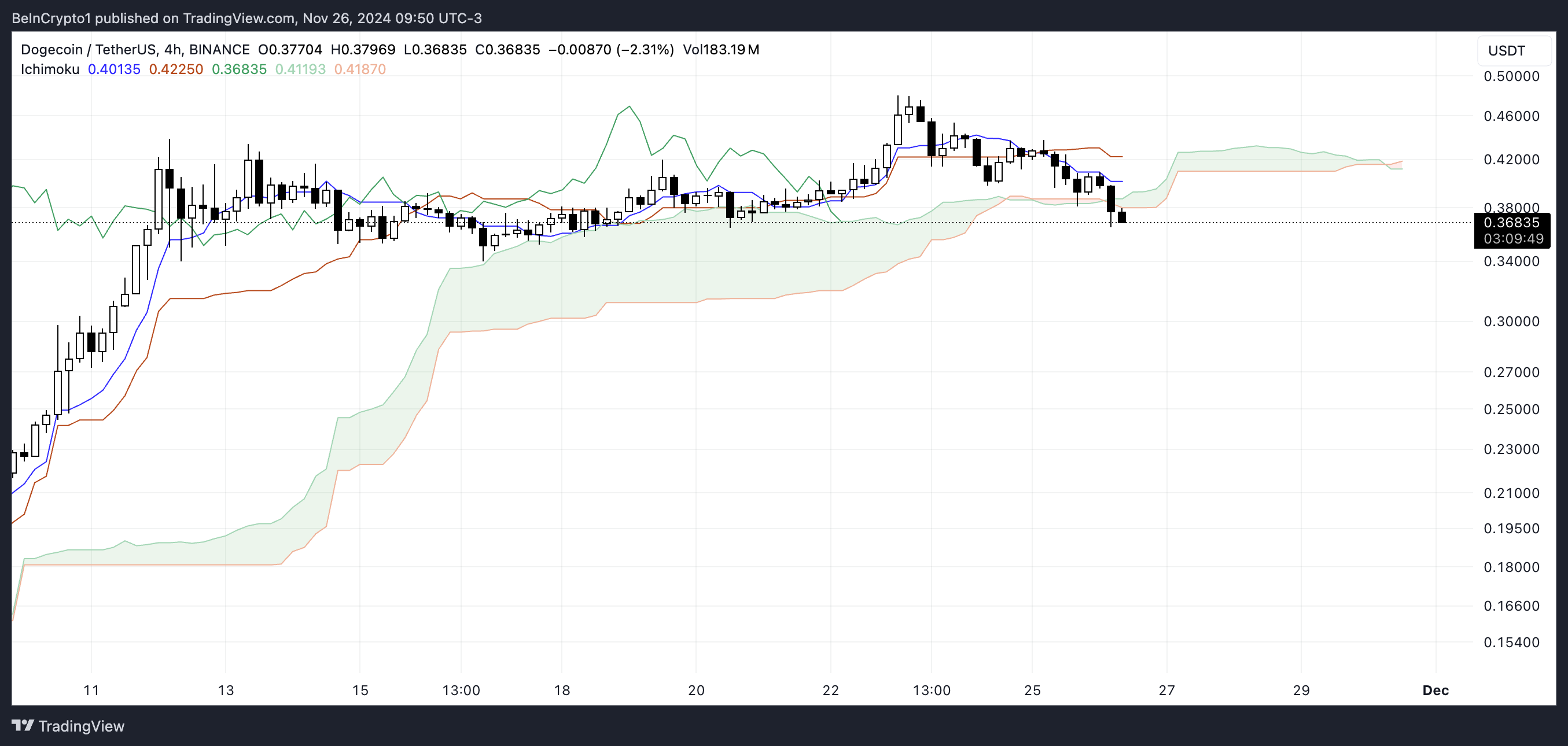Viewport: 1568px width, 746px height.
Task: Click the TradingView text in footer
Action: click(x=81, y=726)
